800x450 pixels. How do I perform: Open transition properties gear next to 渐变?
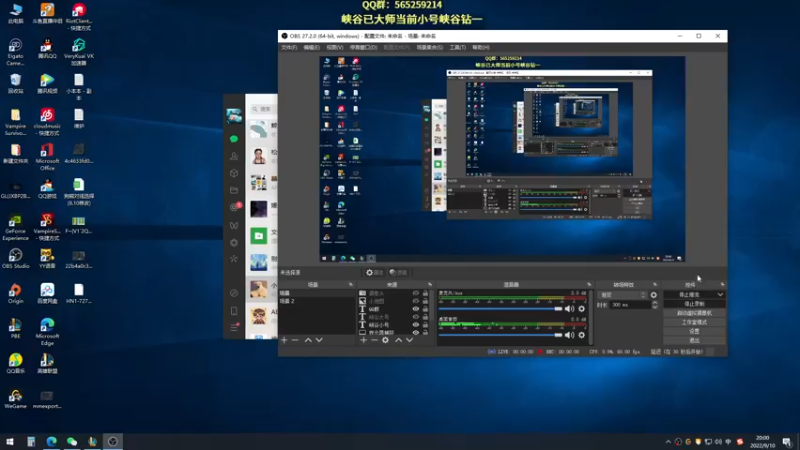click(654, 295)
